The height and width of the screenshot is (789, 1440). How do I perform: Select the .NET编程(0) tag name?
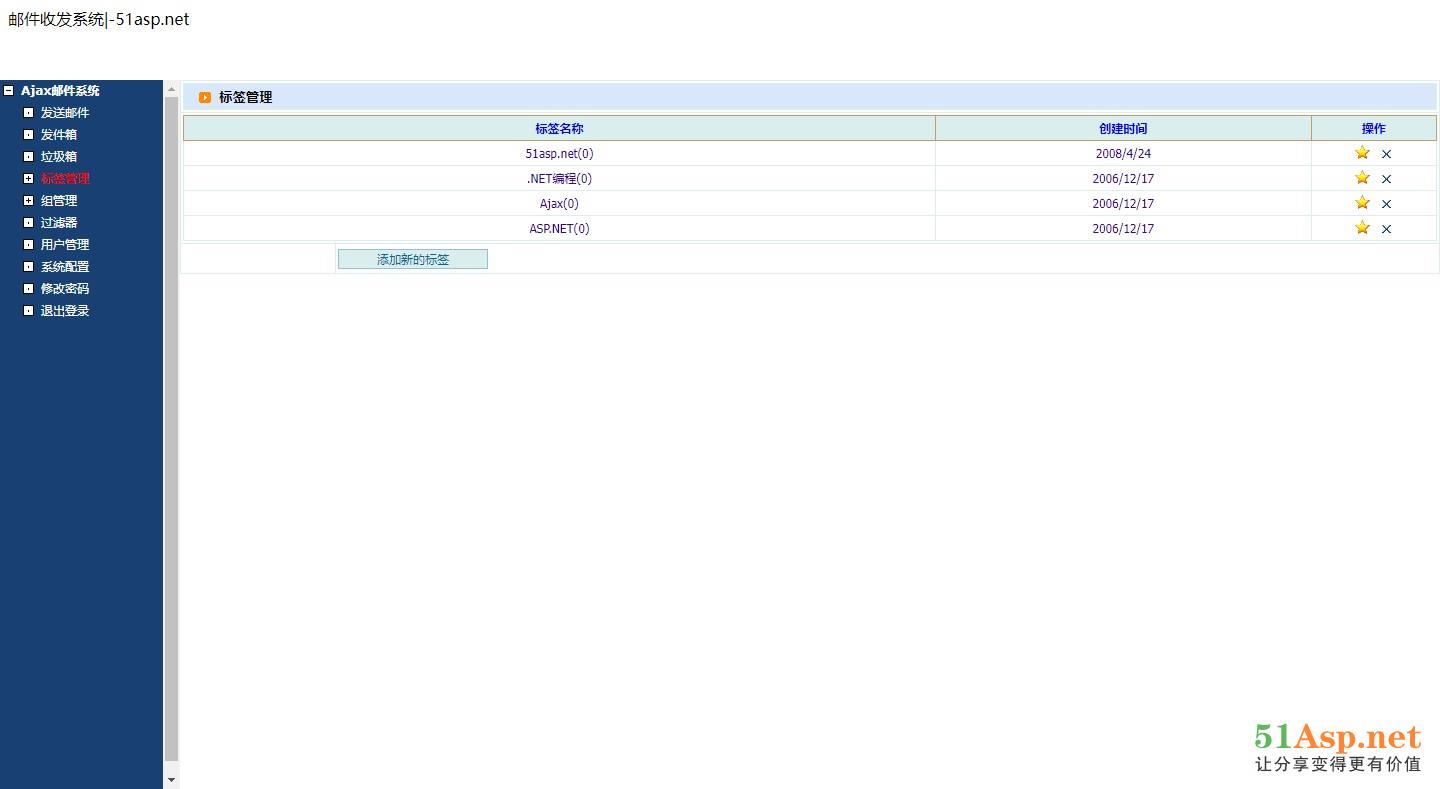coord(559,179)
